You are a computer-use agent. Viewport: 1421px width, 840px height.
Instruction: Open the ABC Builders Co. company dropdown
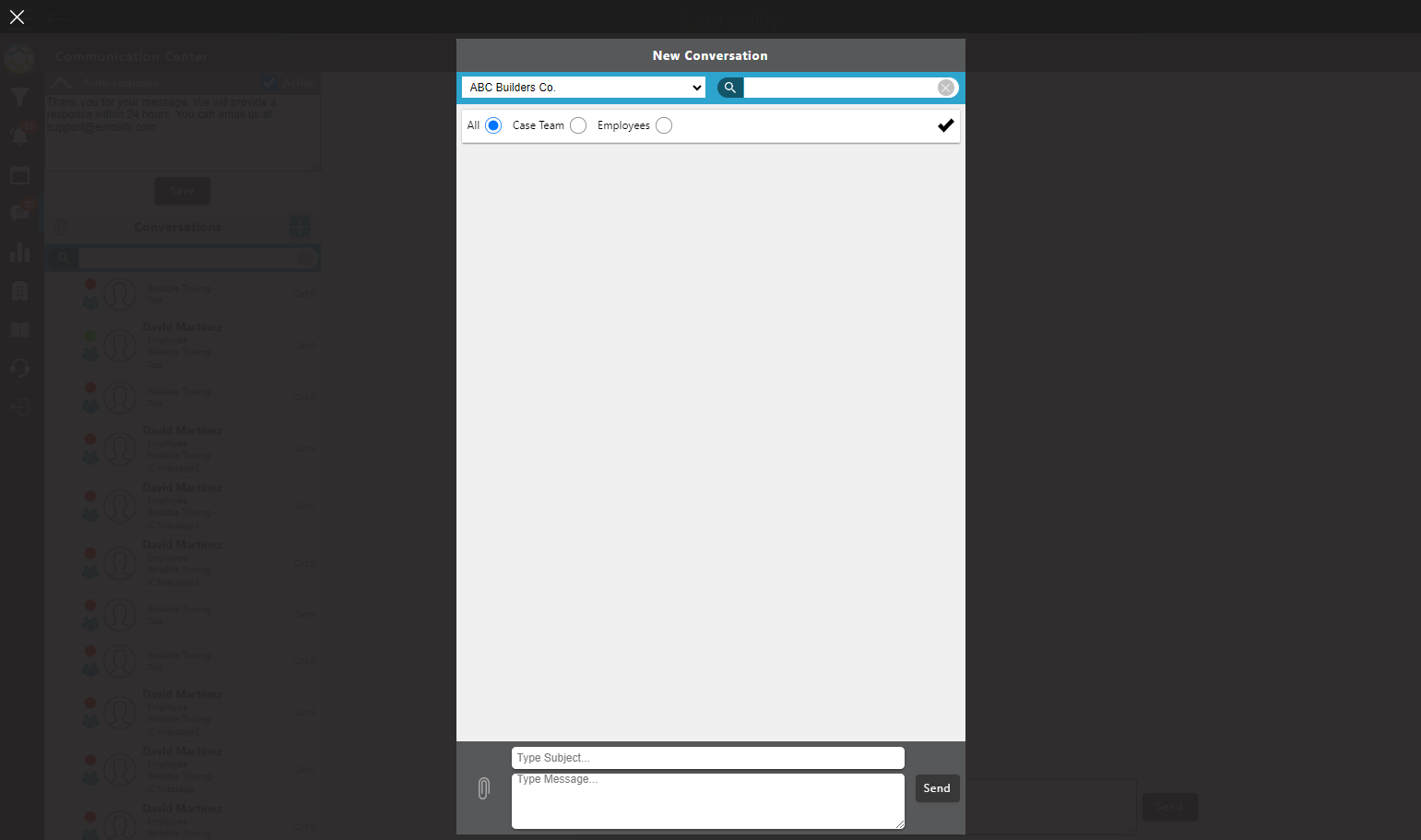coord(584,88)
